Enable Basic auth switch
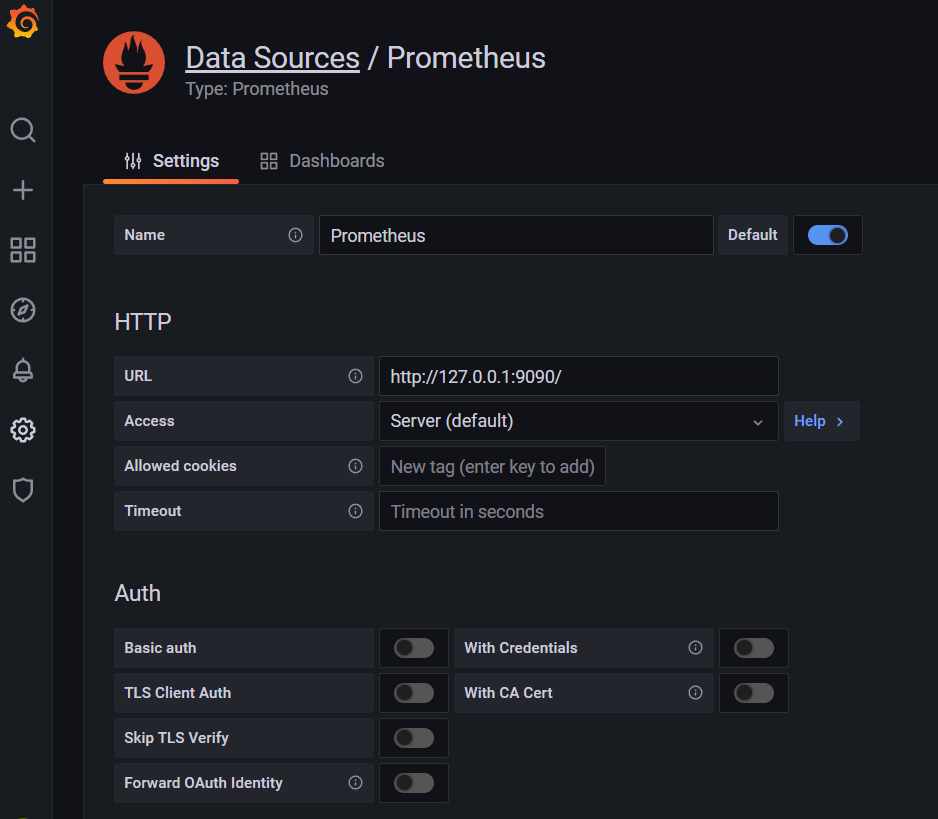Screen dimensions: 938x819 (413, 648)
